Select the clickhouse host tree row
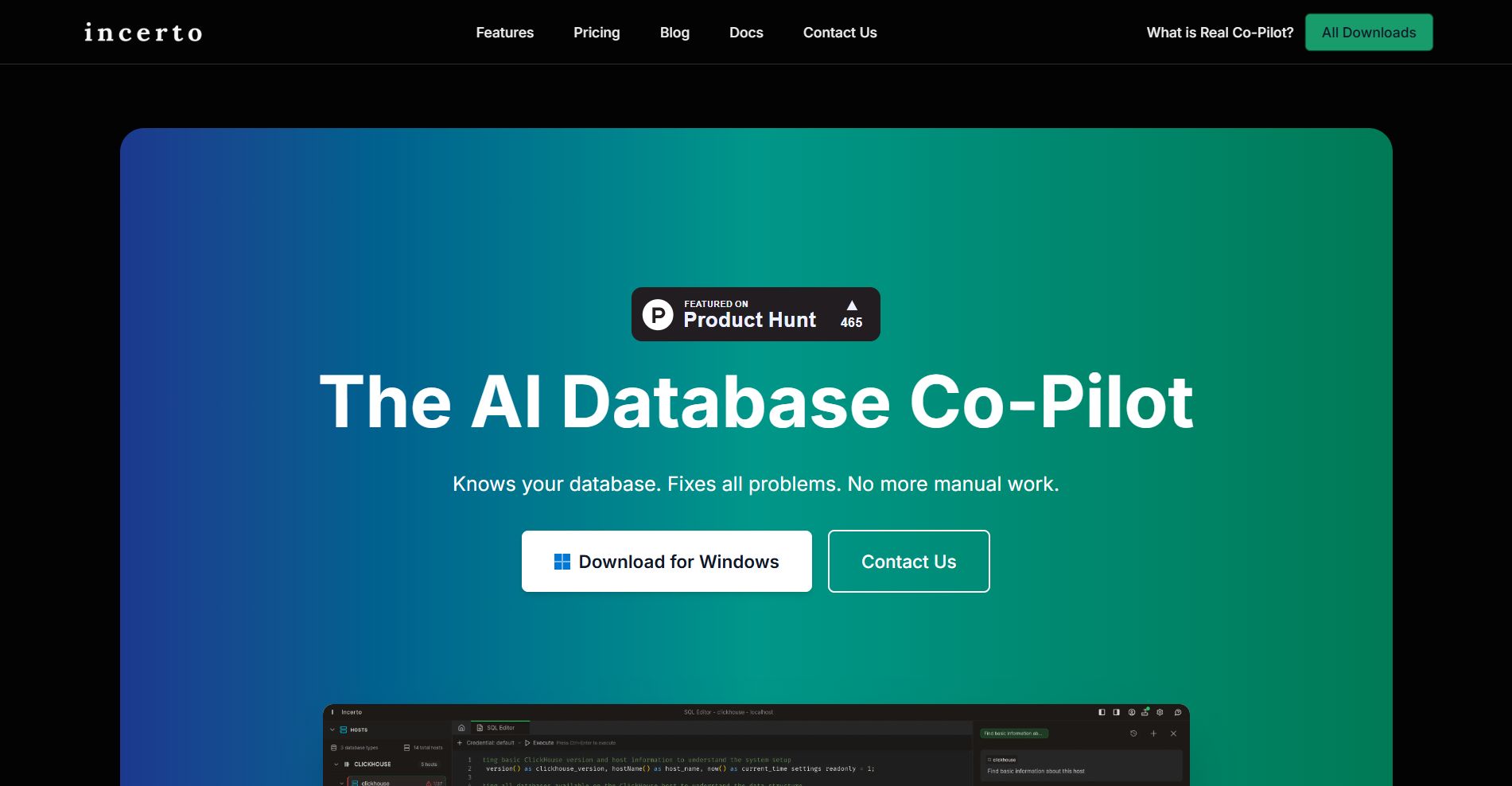This screenshot has height=786, width=1512. pos(395,783)
